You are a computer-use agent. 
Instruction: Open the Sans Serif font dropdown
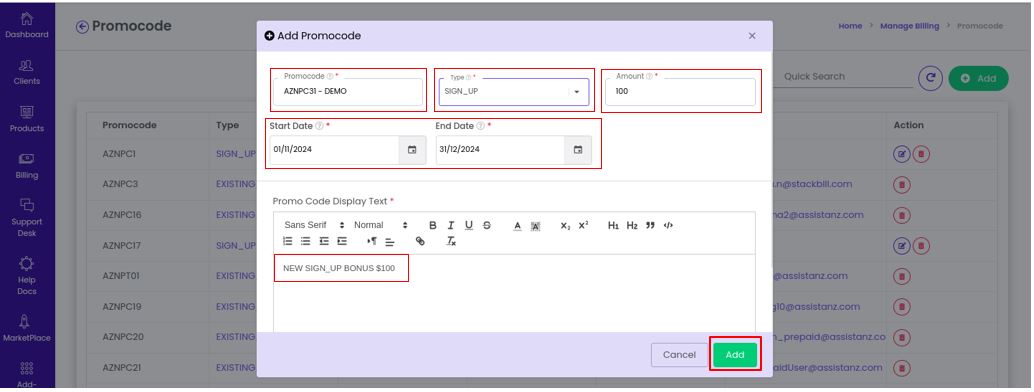315,225
